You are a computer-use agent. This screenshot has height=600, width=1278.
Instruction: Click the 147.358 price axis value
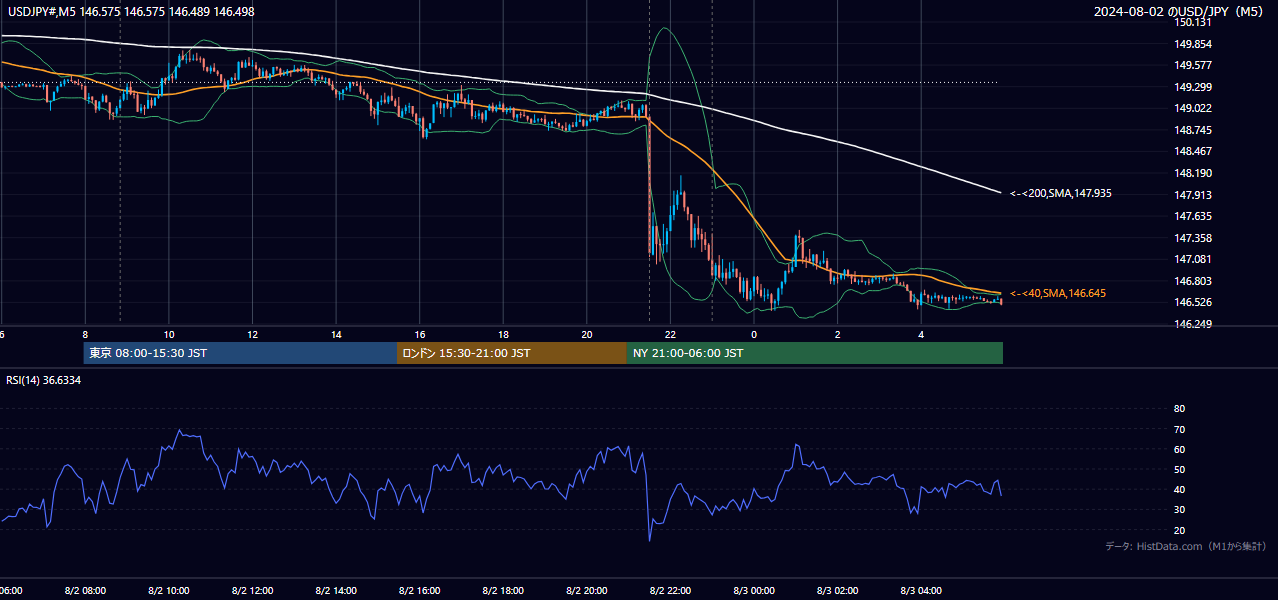click(1192, 238)
